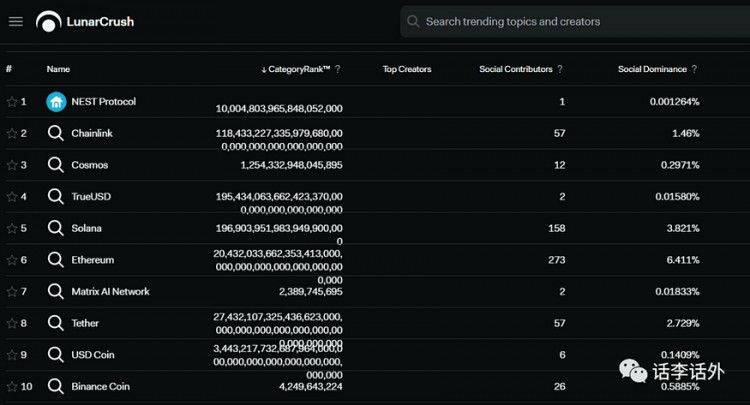The image size is (750, 405).
Task: Open the Solana link
Action: point(86,228)
